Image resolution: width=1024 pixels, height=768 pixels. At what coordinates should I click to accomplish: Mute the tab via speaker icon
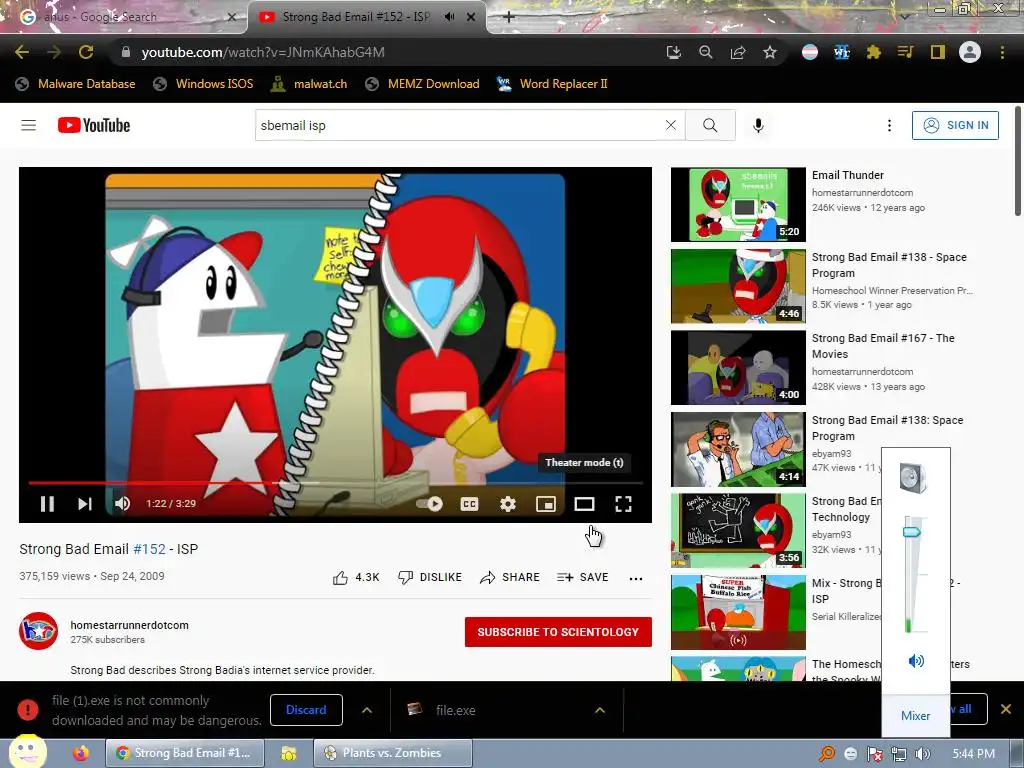[449, 17]
